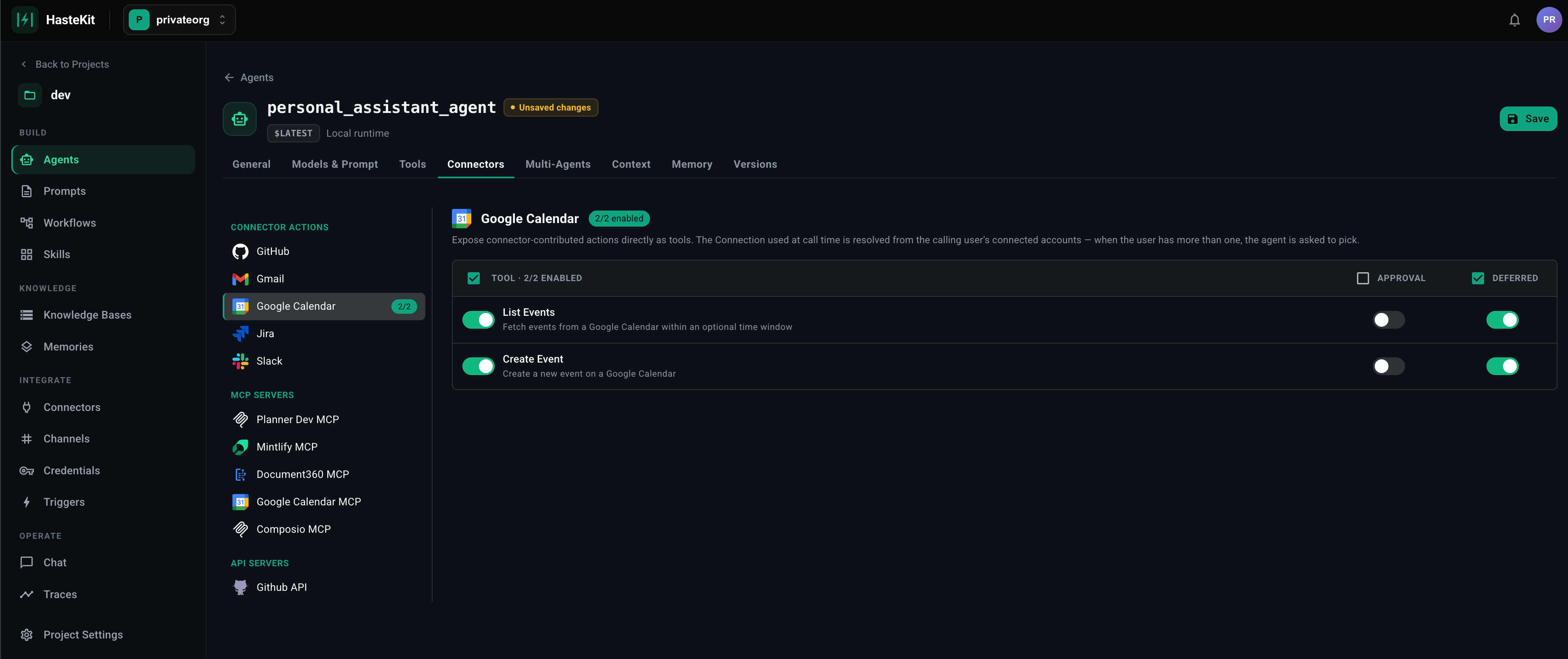The image size is (1568, 659).
Task: Click the GitHub octocat connector icon
Action: [x=240, y=251]
